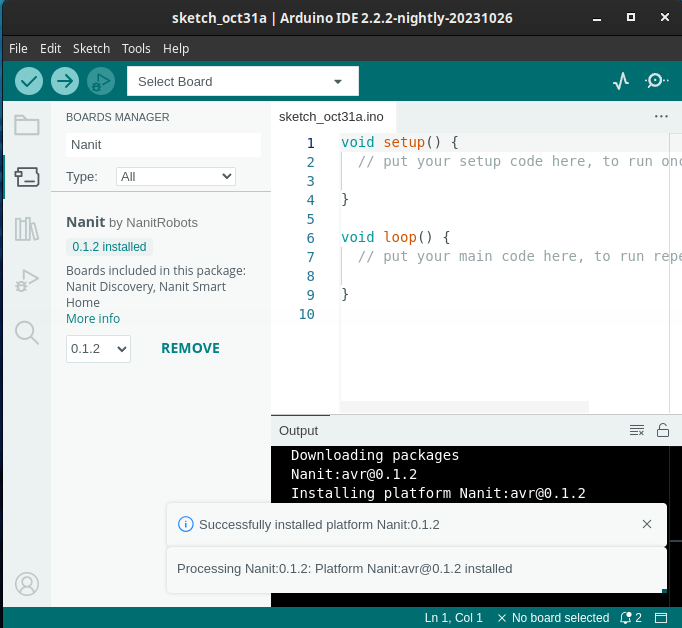Click the No board selected status
The image size is (682, 628).
point(553,618)
